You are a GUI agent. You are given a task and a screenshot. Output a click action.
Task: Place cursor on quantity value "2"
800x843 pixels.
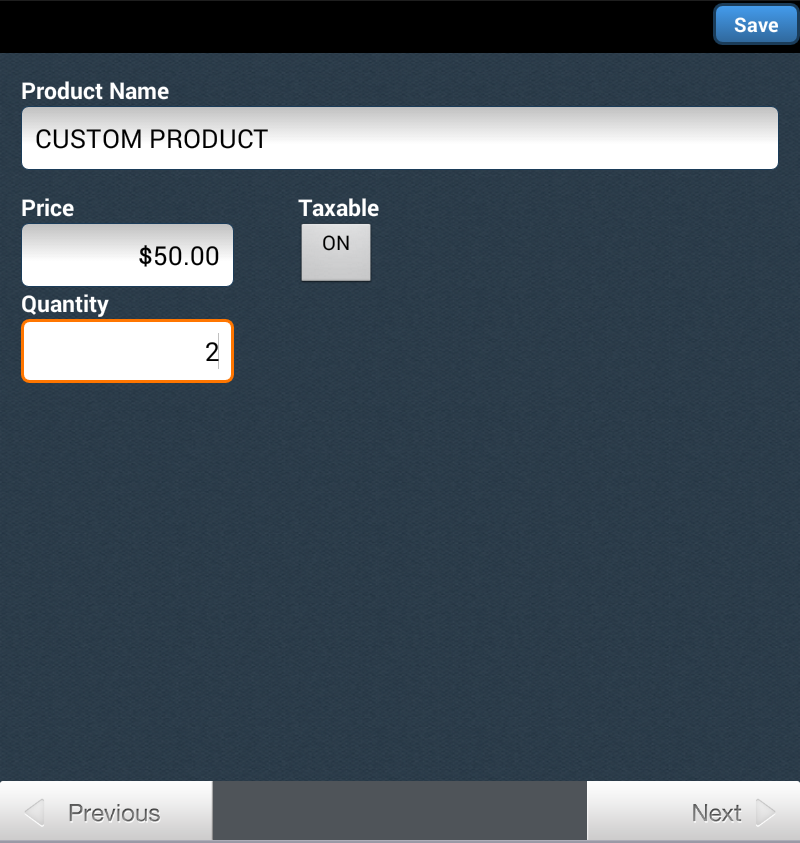[211, 352]
